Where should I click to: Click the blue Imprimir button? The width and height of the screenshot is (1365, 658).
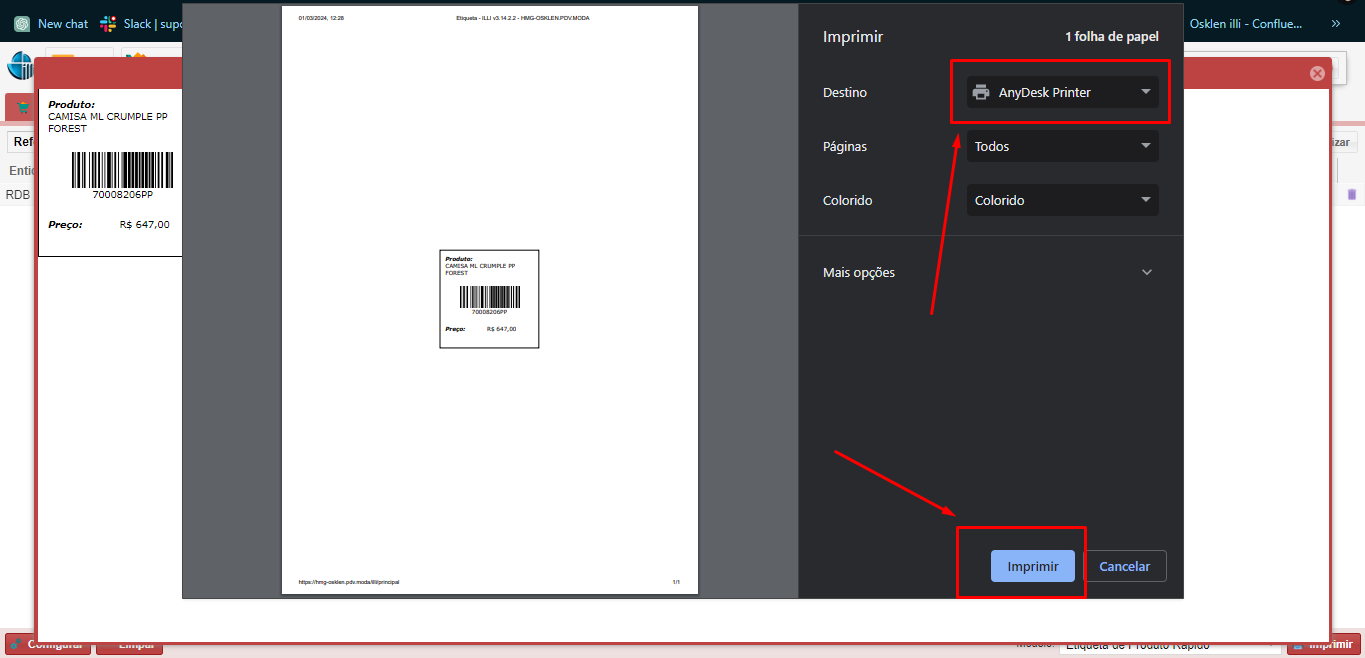(x=1032, y=566)
